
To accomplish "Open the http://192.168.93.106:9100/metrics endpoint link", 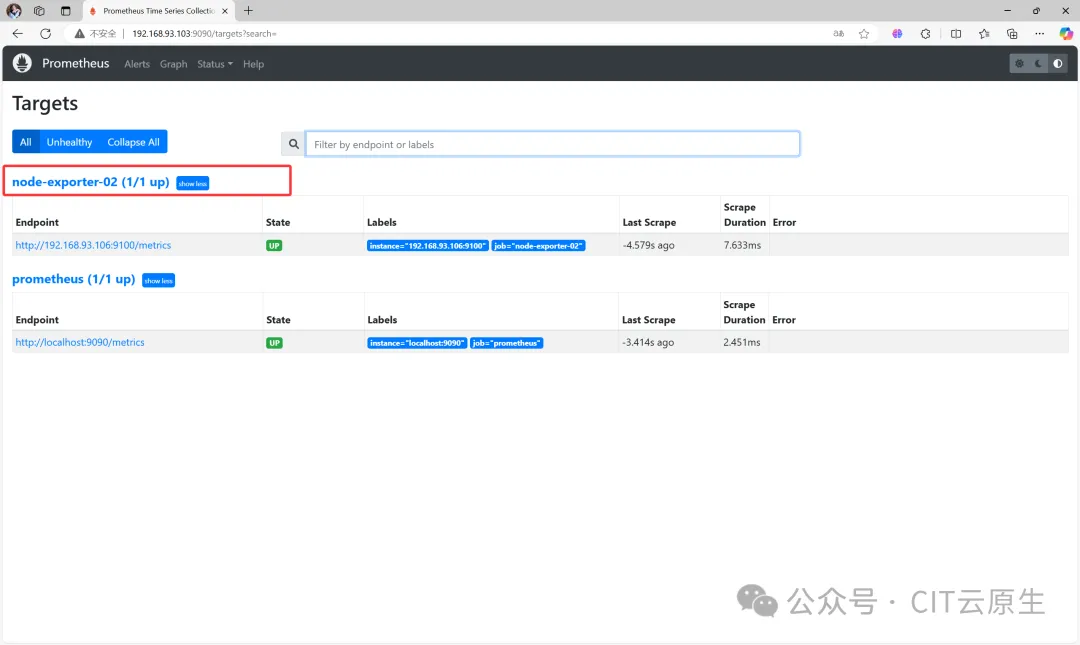I will tap(93, 245).
